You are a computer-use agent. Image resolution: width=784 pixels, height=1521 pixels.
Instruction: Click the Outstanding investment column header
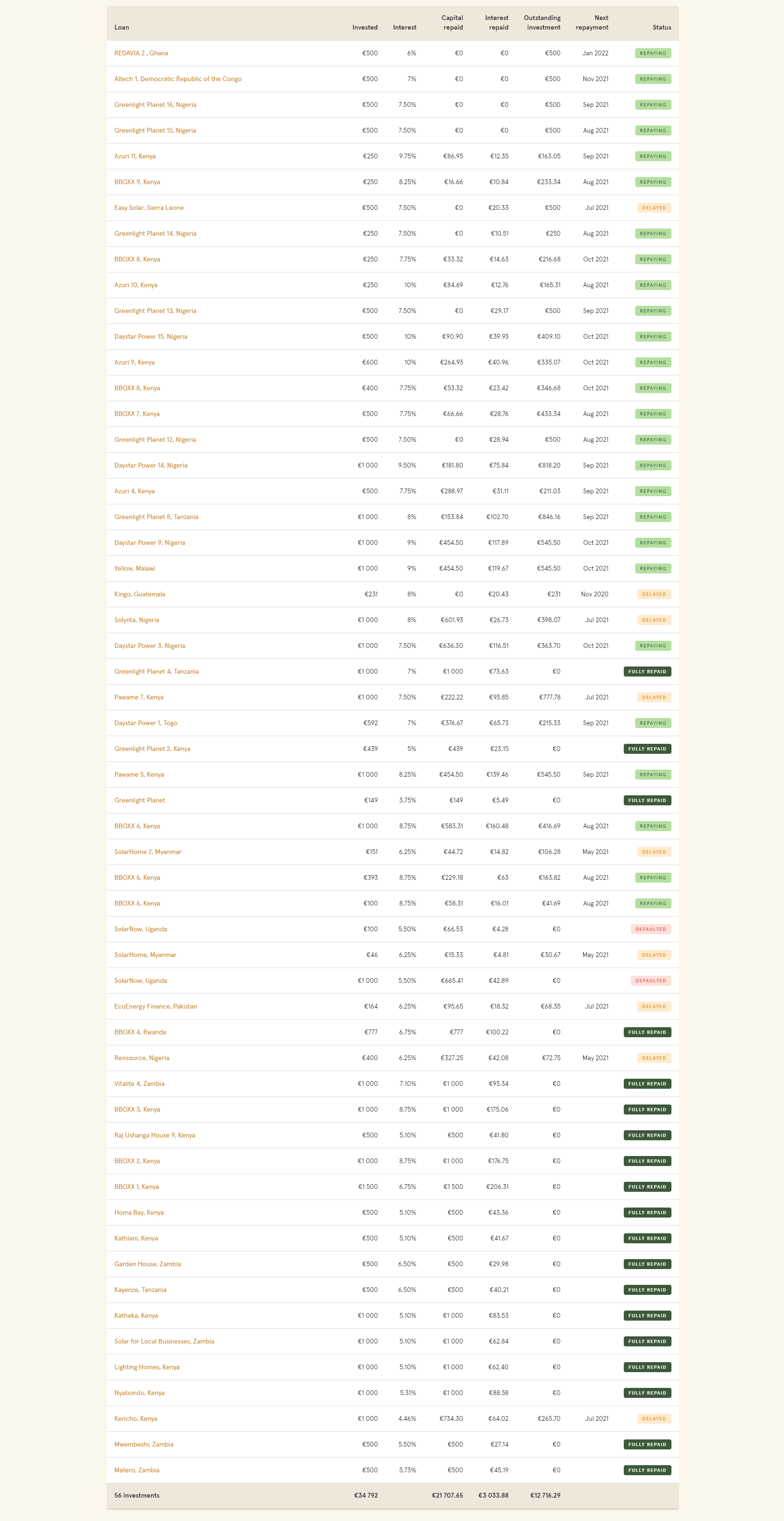coord(543,23)
